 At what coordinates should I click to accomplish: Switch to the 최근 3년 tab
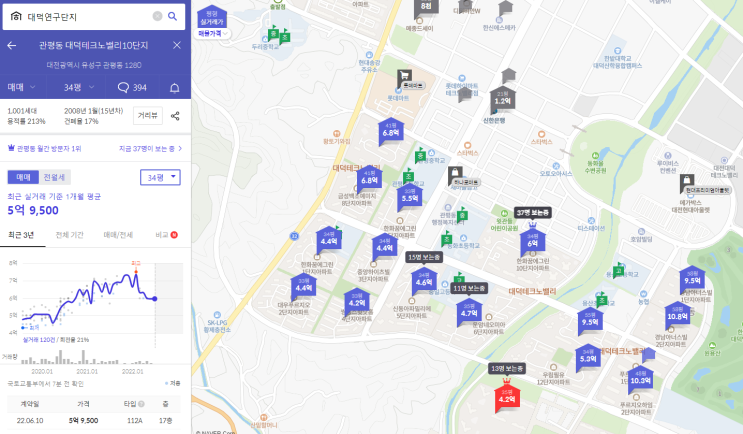(21, 235)
